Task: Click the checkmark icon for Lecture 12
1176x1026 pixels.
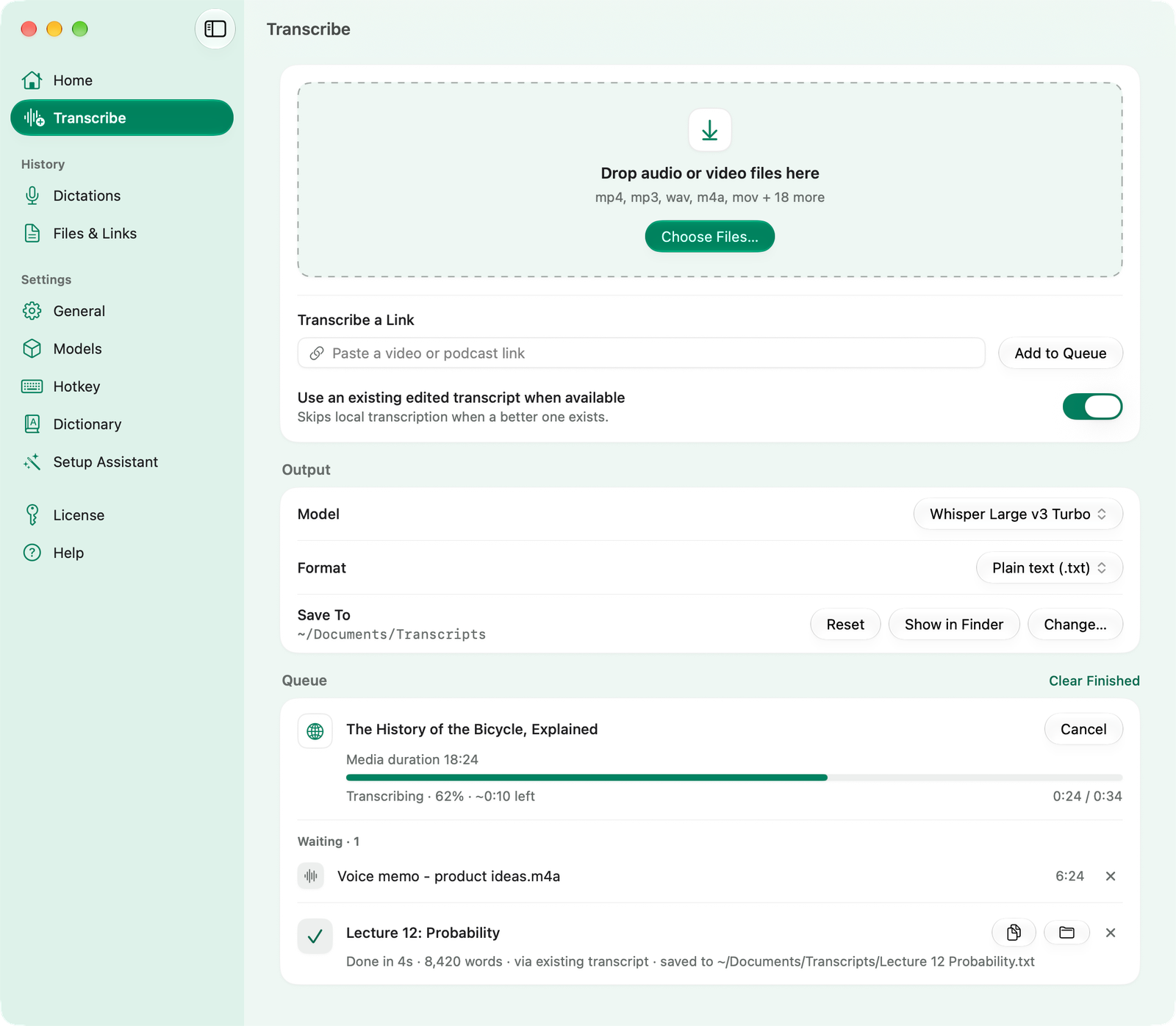Action: click(x=315, y=936)
